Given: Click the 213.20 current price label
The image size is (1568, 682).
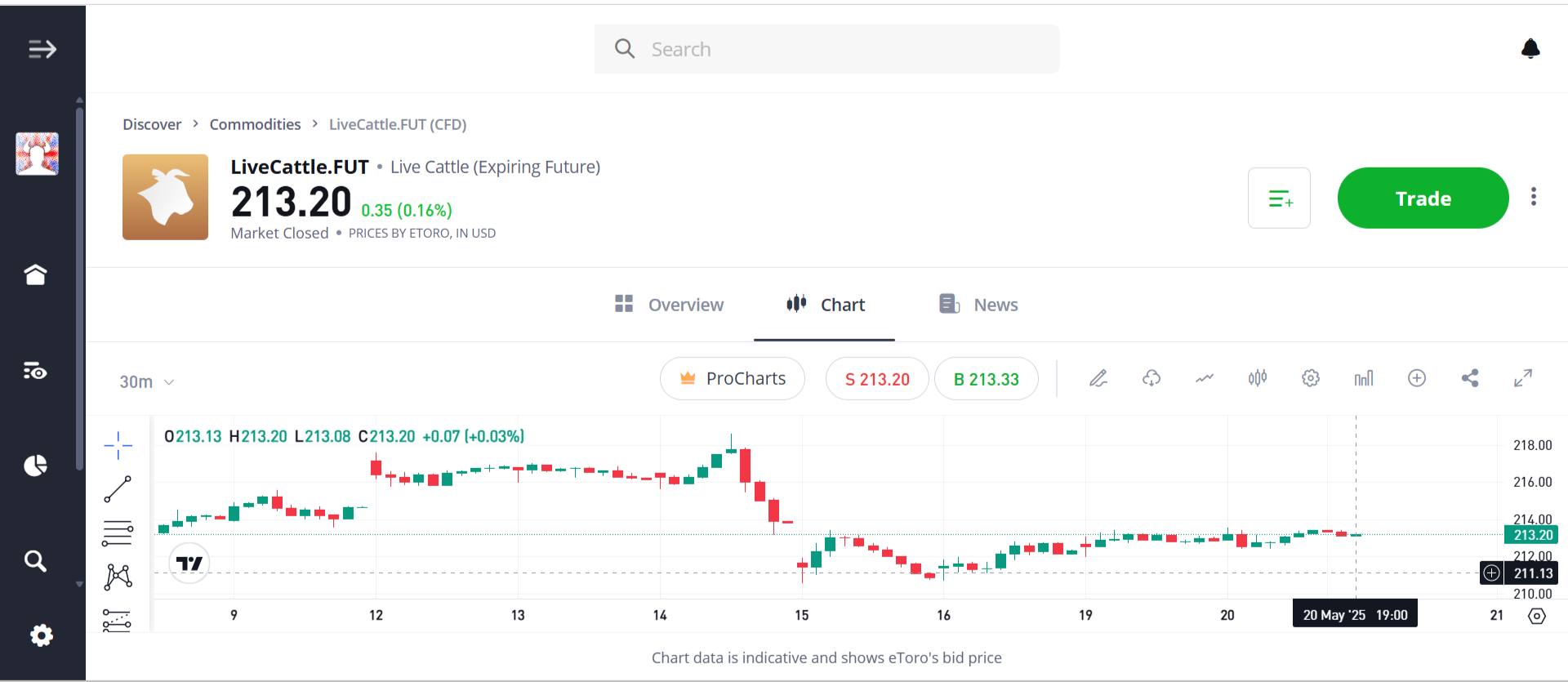Looking at the screenshot, I should [1531, 535].
